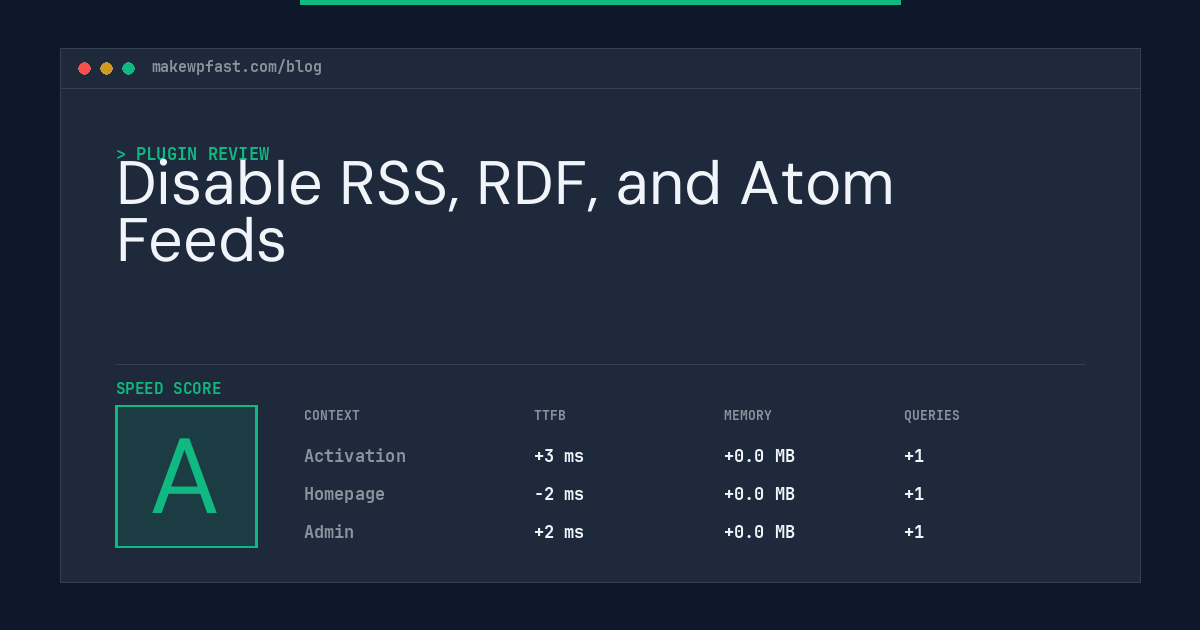Click the 'Disable RSS, RDF, and Atom Feeds' title
Viewport: 1200px width, 630px height.
[x=505, y=212]
